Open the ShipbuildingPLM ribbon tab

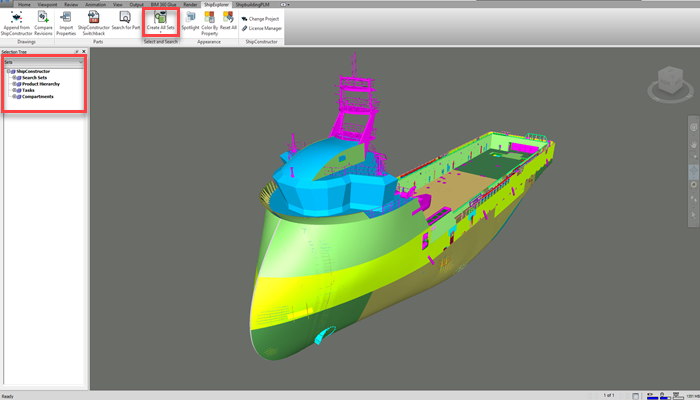[x=252, y=4]
